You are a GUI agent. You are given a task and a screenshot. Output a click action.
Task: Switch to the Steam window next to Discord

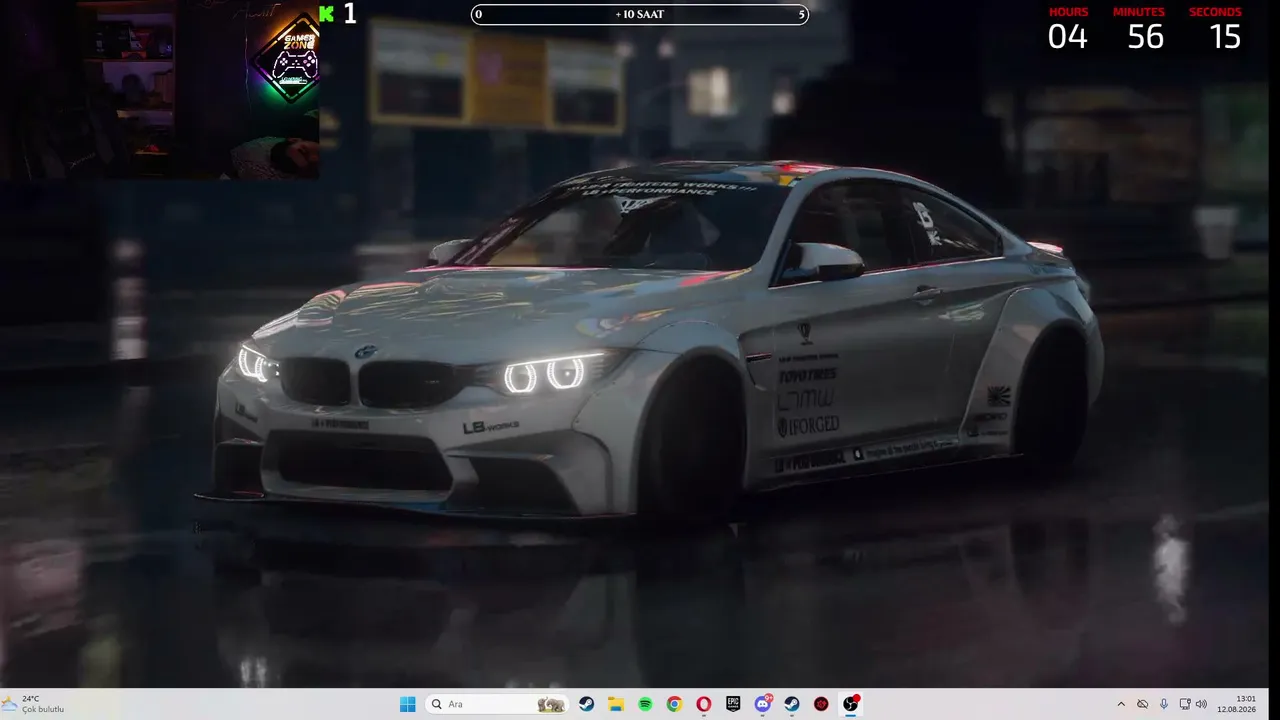click(x=792, y=704)
